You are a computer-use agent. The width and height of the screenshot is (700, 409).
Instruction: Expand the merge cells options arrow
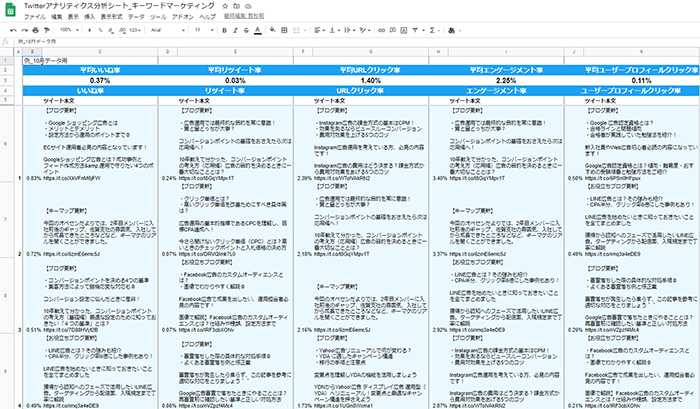pos(305,30)
